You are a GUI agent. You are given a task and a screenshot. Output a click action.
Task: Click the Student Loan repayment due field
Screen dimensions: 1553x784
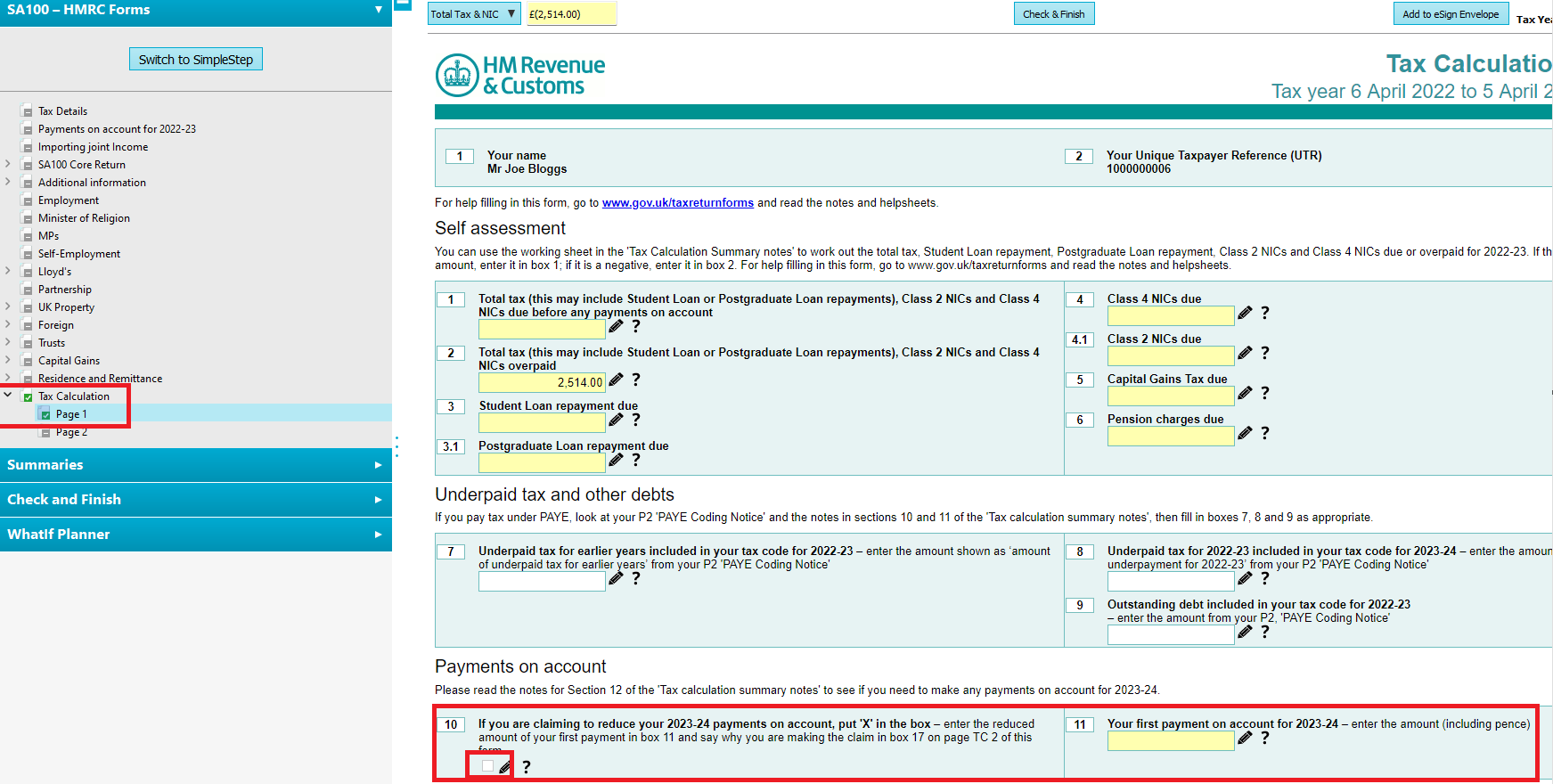tap(542, 422)
